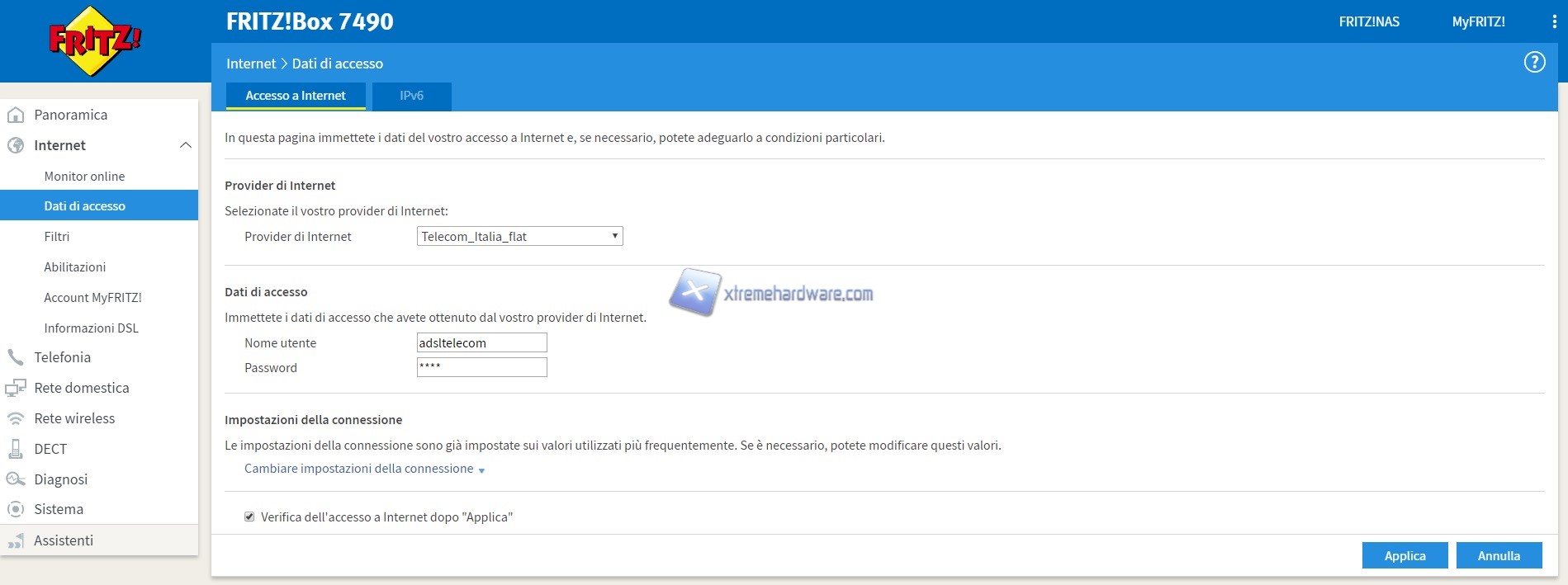Focus the Password input field

tap(481, 367)
